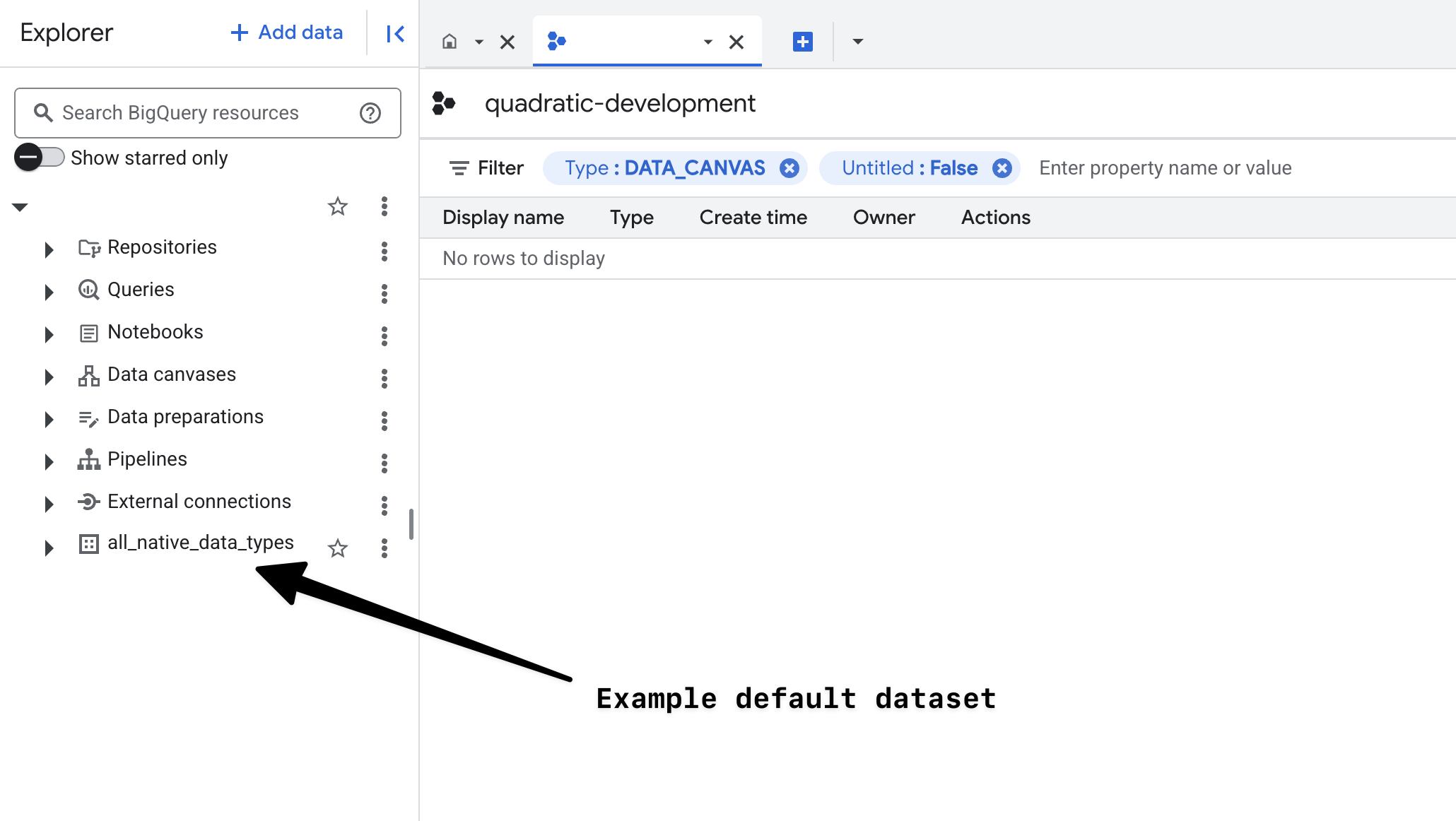Click Add data button
Viewport: 1456px width, 821px height.
(287, 33)
